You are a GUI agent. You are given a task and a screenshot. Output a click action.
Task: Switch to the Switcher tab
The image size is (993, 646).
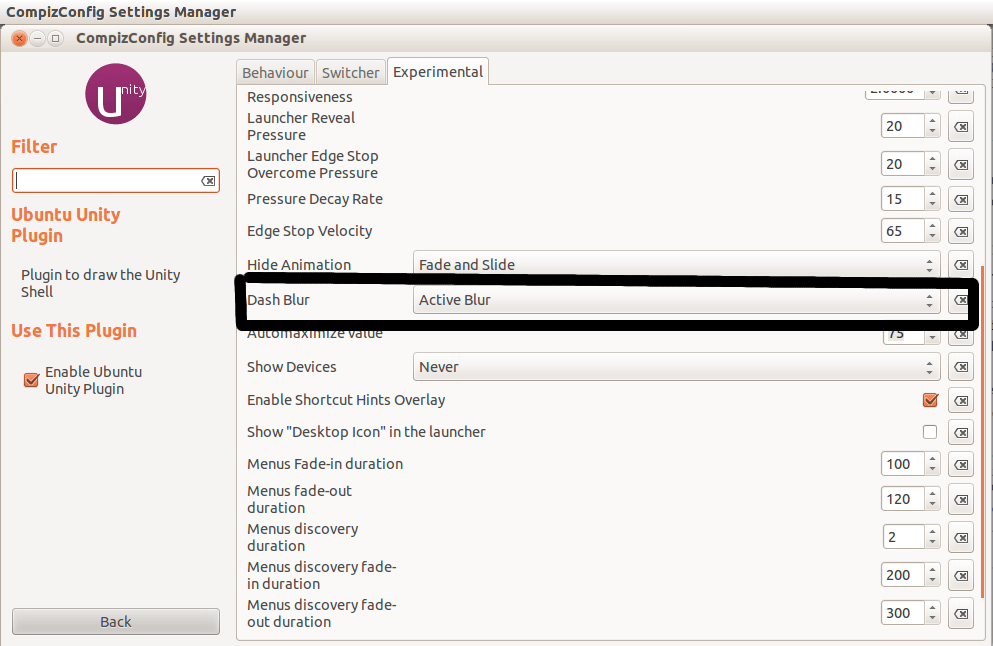(x=350, y=73)
